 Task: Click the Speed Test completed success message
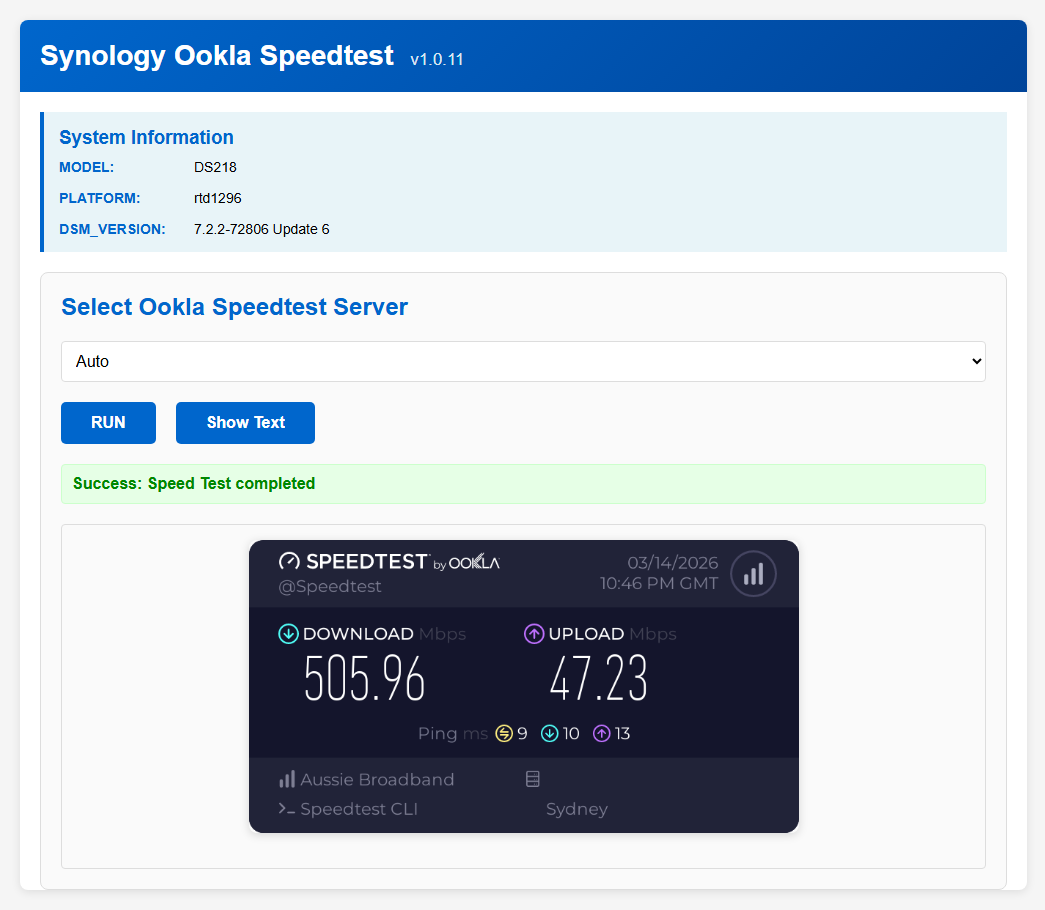pyautogui.click(x=194, y=484)
